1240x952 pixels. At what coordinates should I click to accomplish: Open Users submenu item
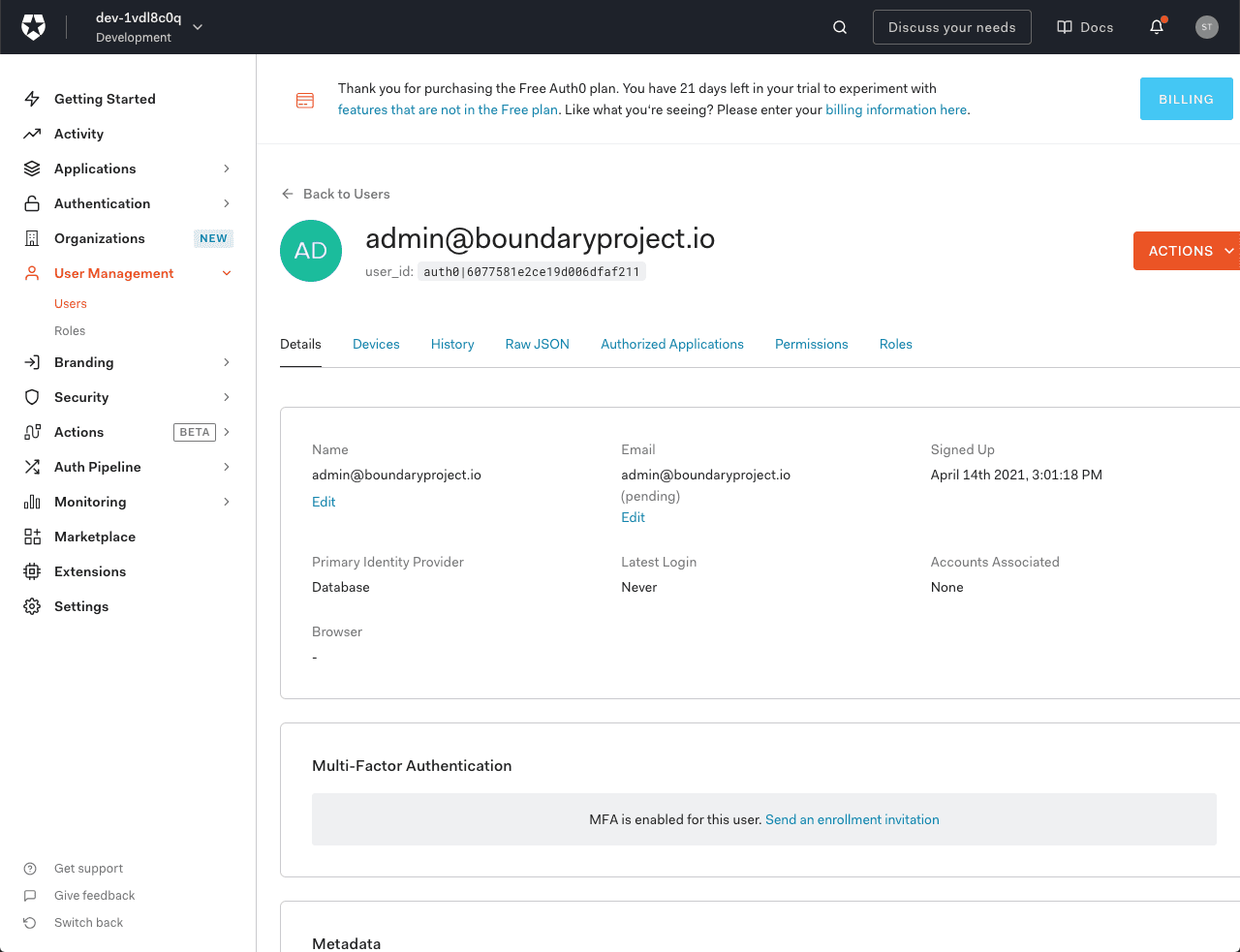coord(71,303)
